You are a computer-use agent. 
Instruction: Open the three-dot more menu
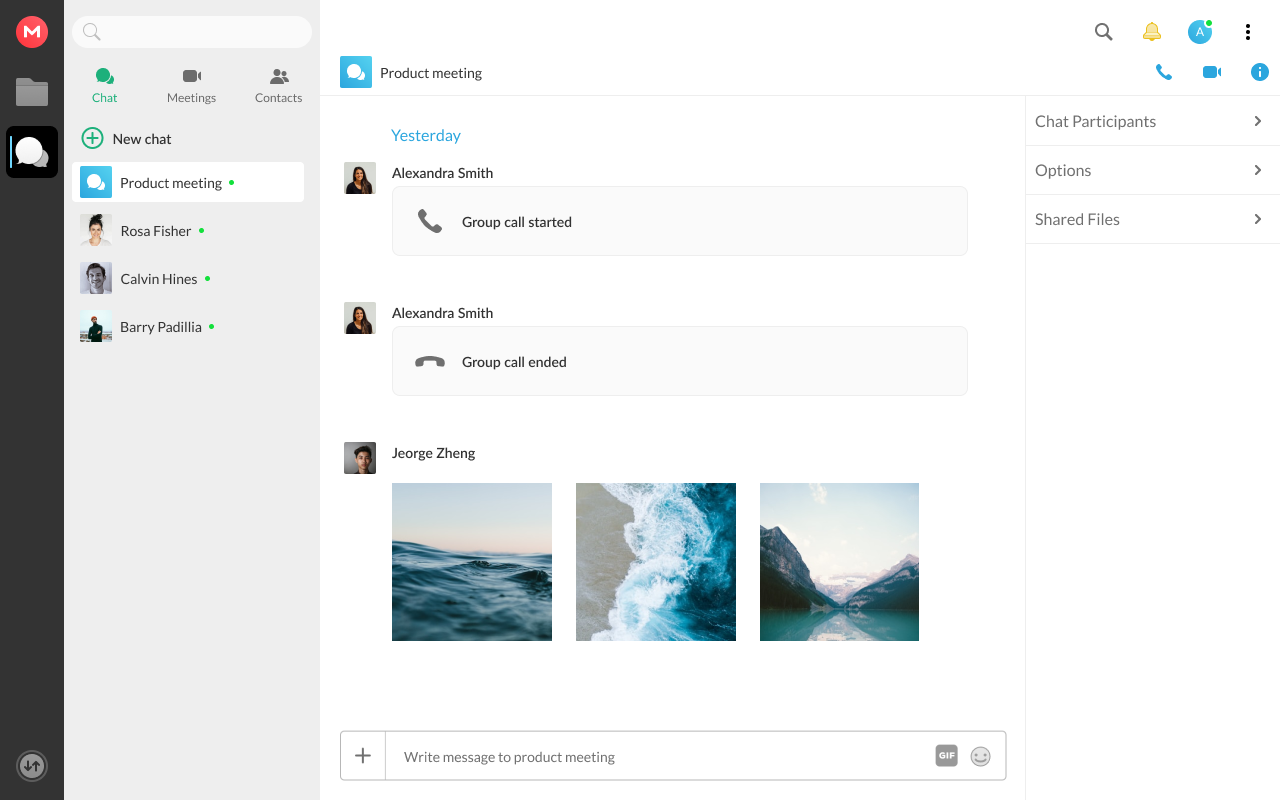1248,32
